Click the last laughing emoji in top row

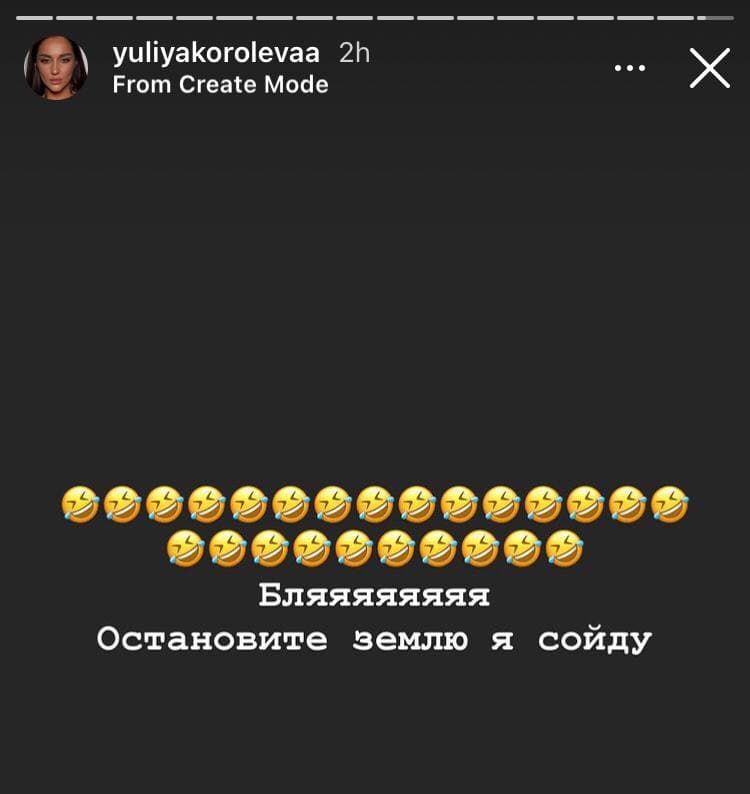[669, 504]
